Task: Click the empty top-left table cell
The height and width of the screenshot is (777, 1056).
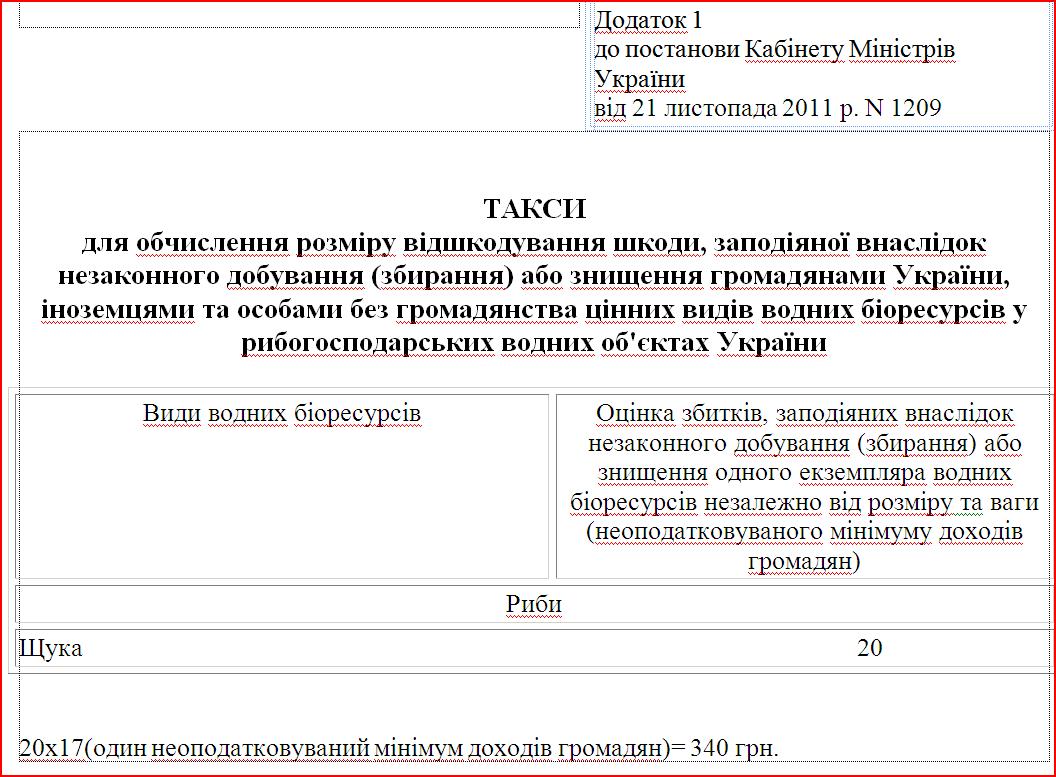Action: tap(298, 14)
